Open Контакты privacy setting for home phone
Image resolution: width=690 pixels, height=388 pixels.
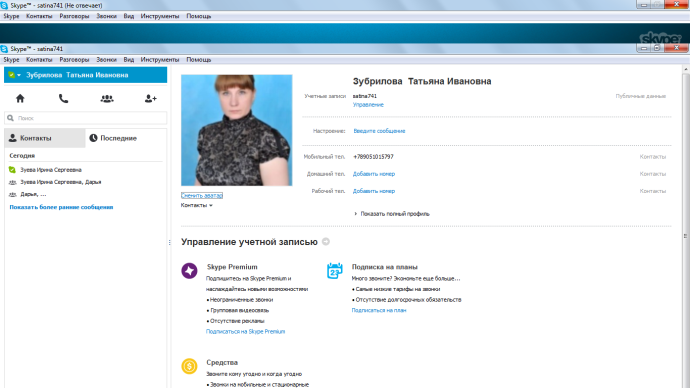[x=653, y=174]
